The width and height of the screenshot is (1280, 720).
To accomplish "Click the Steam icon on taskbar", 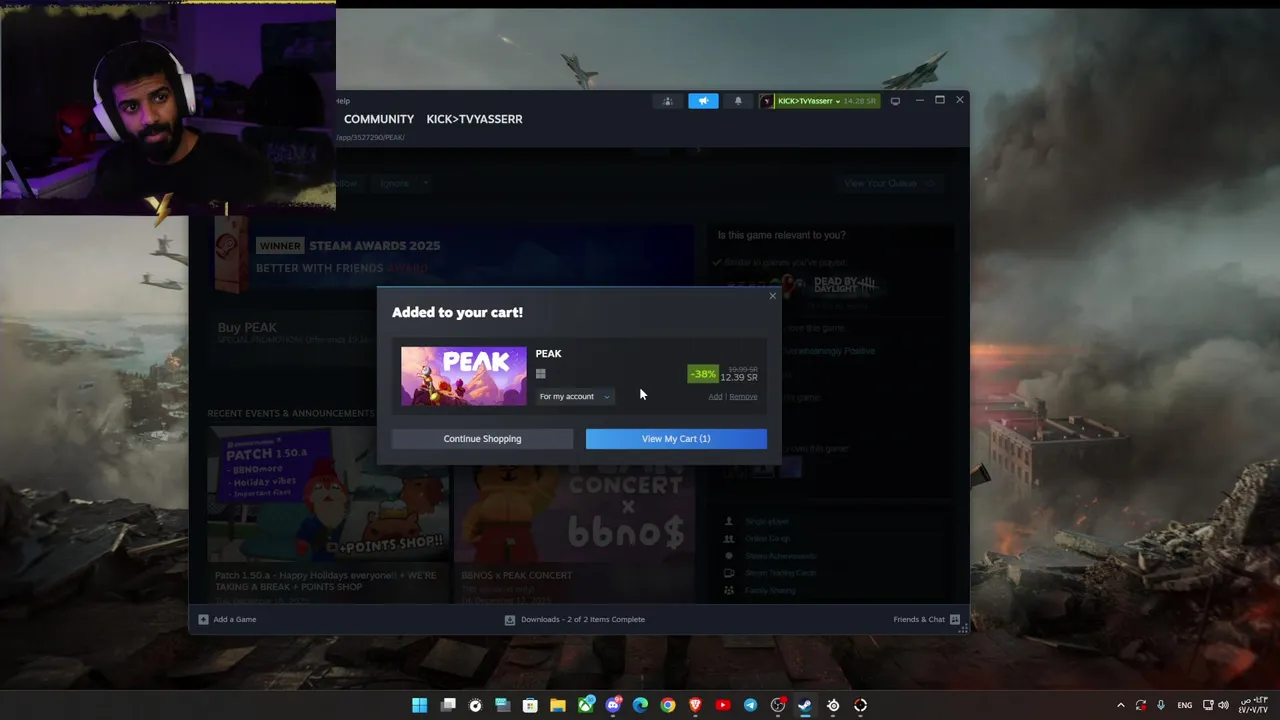I will (x=805, y=705).
